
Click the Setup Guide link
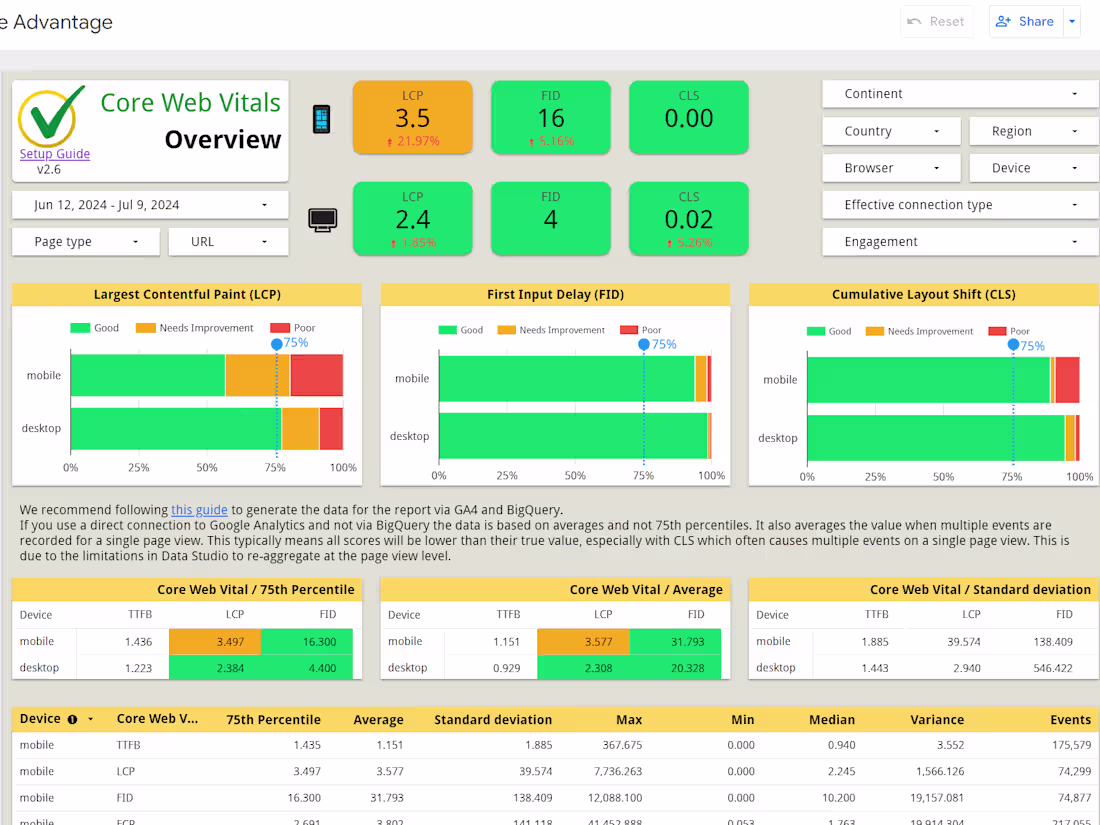point(54,153)
